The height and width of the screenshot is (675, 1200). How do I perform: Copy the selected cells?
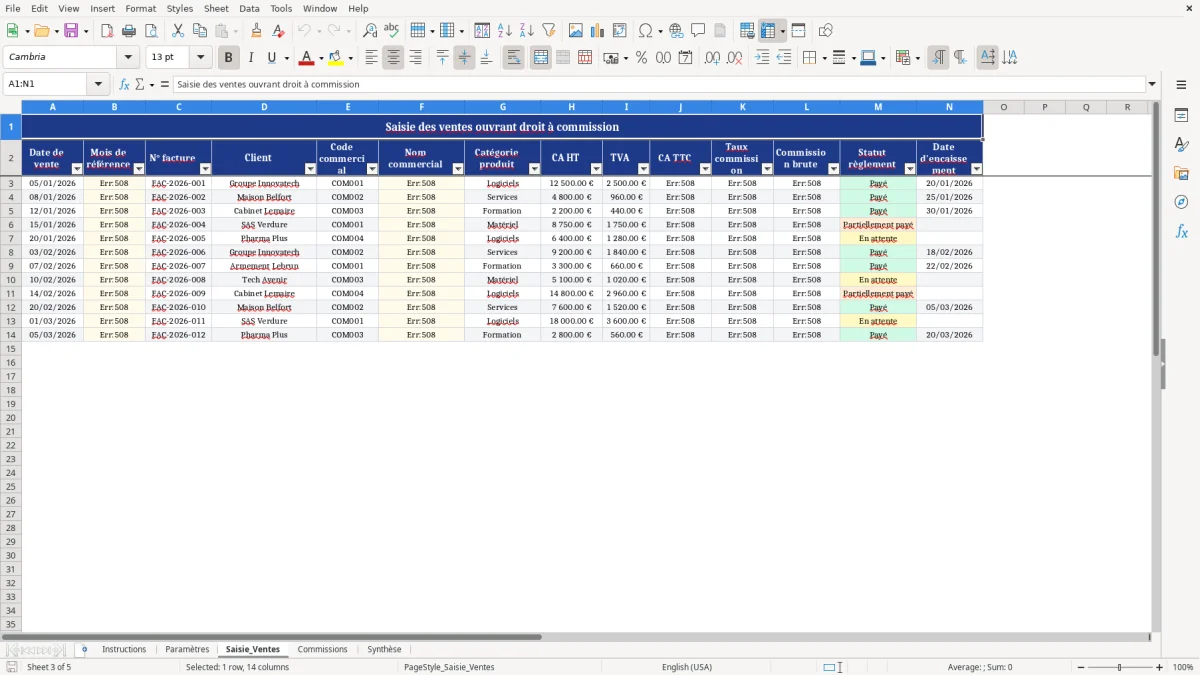(x=200, y=31)
